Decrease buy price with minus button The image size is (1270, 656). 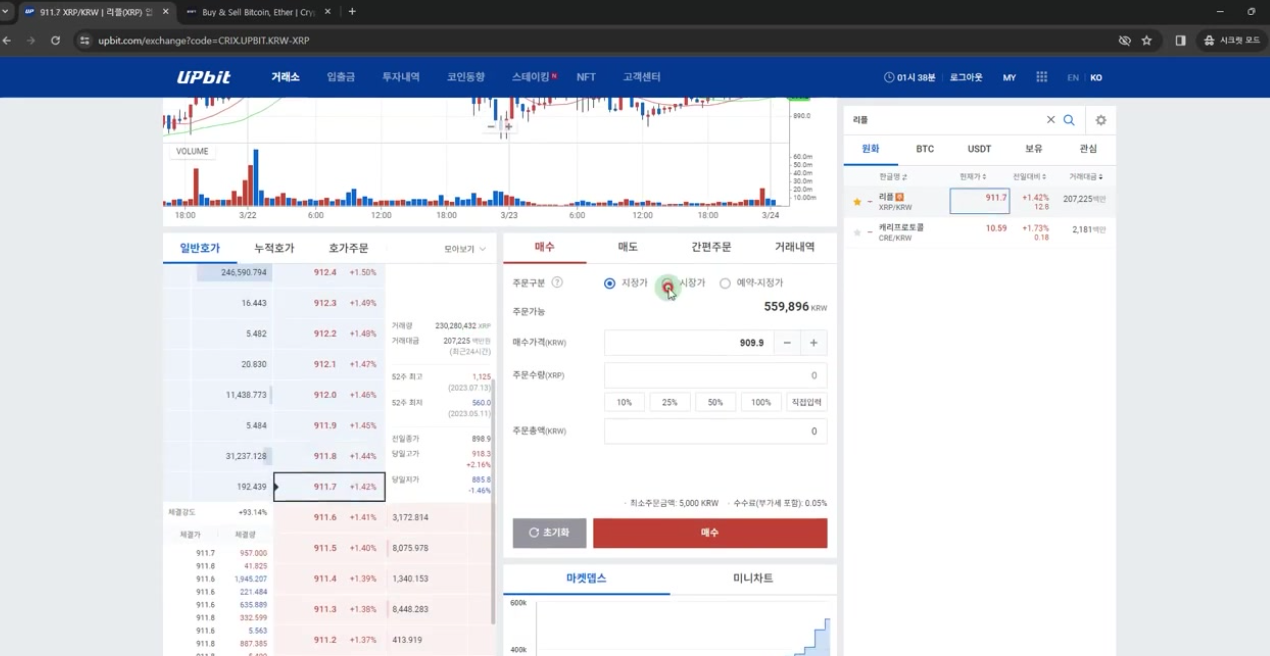click(x=787, y=343)
